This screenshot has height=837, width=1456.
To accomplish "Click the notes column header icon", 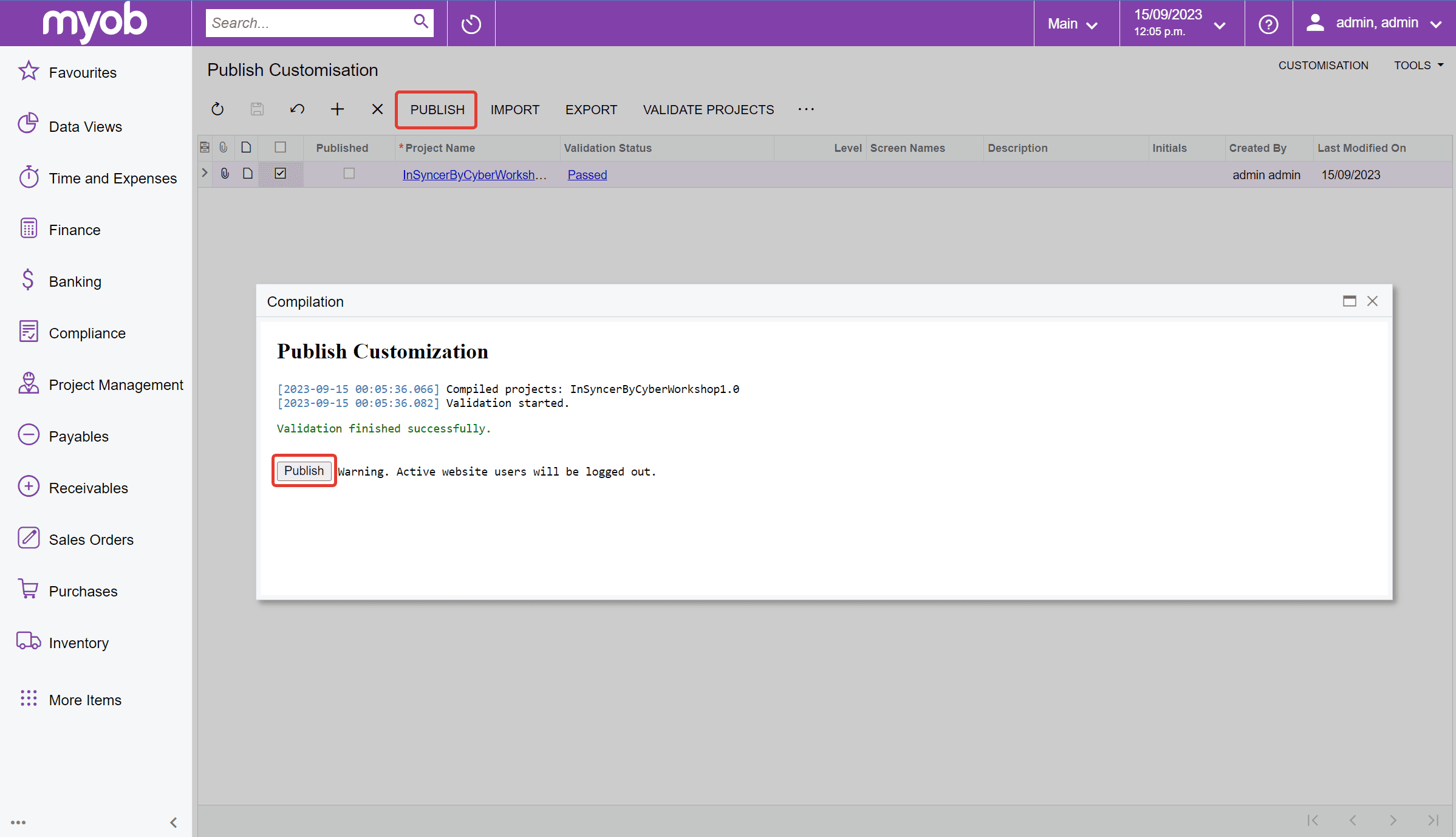I will point(246,148).
